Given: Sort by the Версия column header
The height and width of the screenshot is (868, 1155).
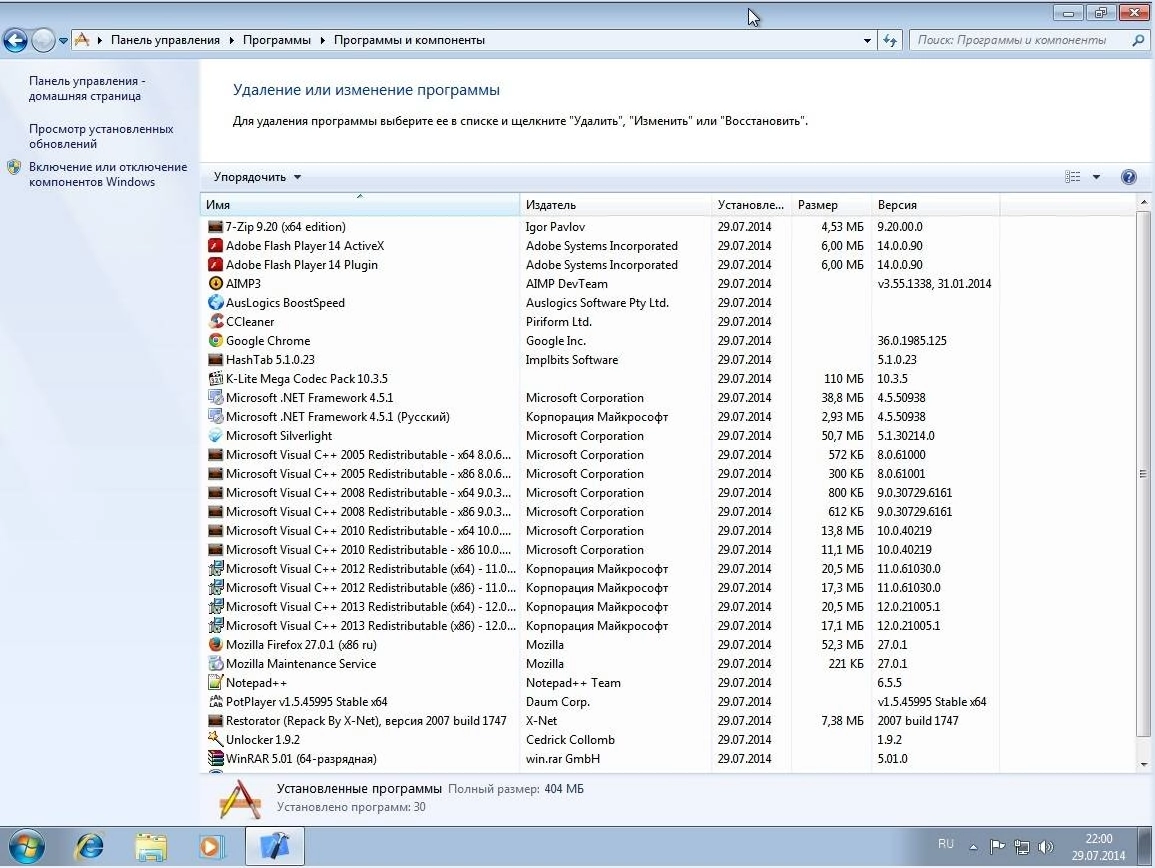Looking at the screenshot, I should pos(935,205).
